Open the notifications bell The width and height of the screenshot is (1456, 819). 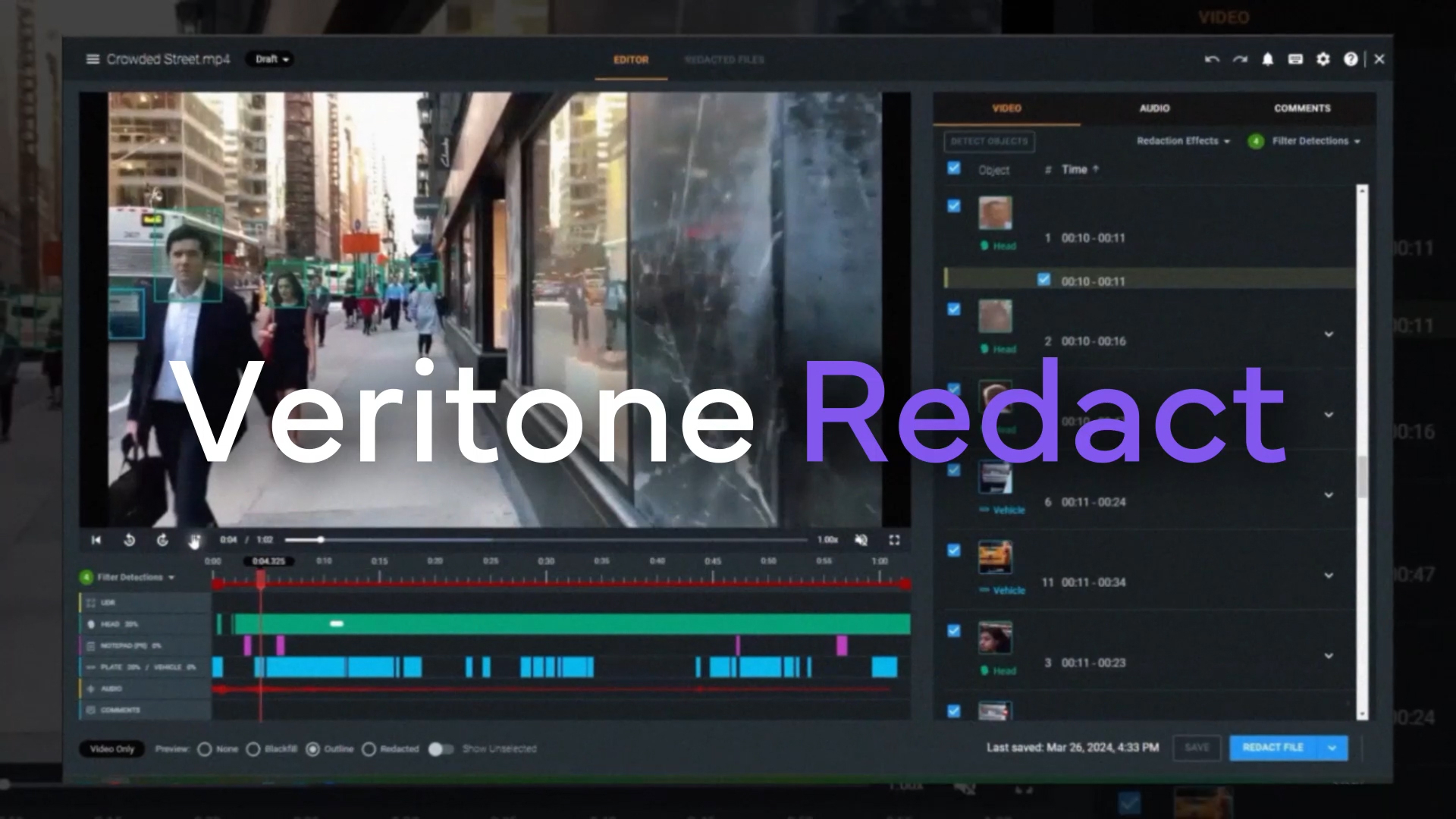click(1267, 59)
